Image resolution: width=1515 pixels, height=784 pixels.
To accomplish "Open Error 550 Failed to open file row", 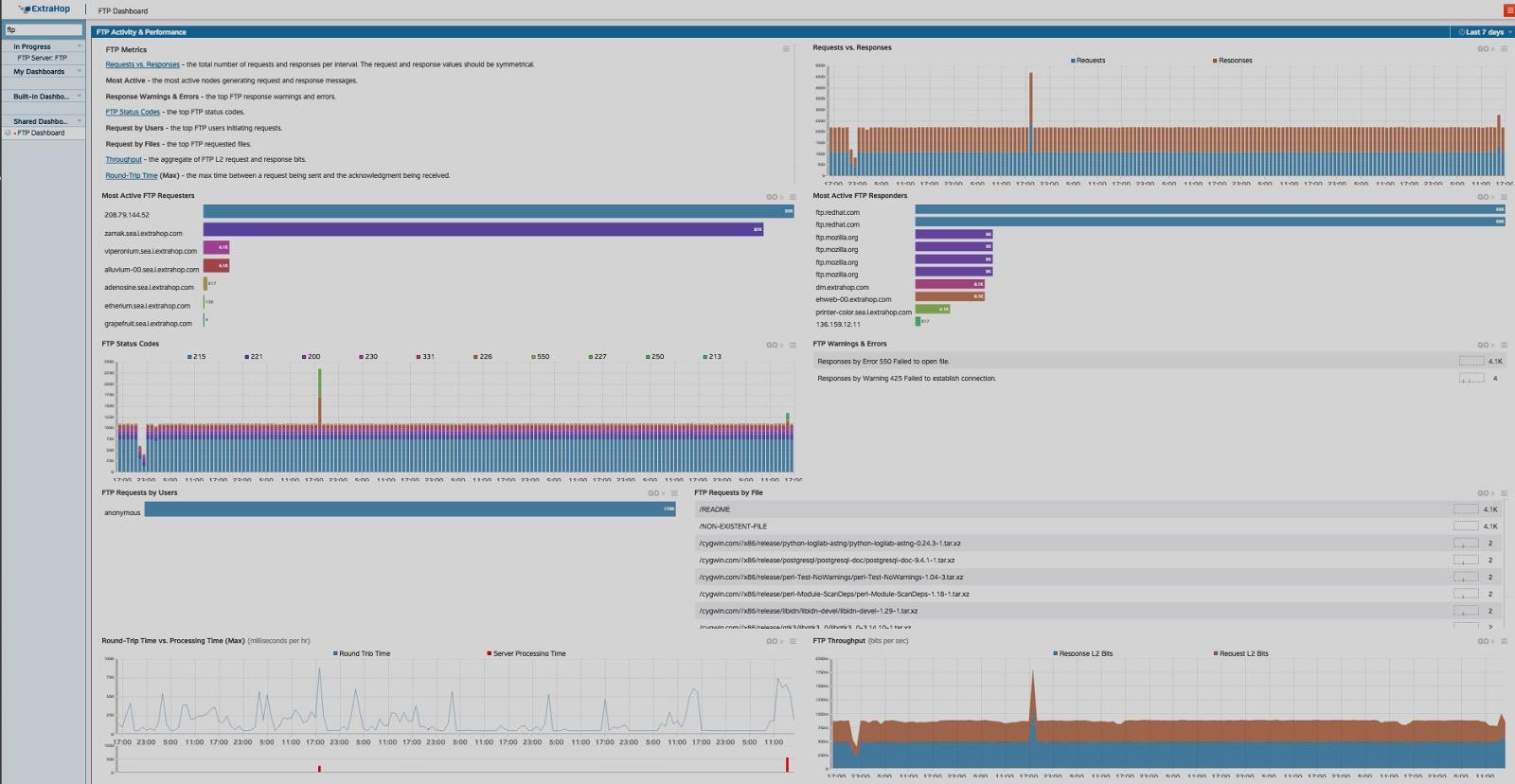I will click(x=1159, y=361).
